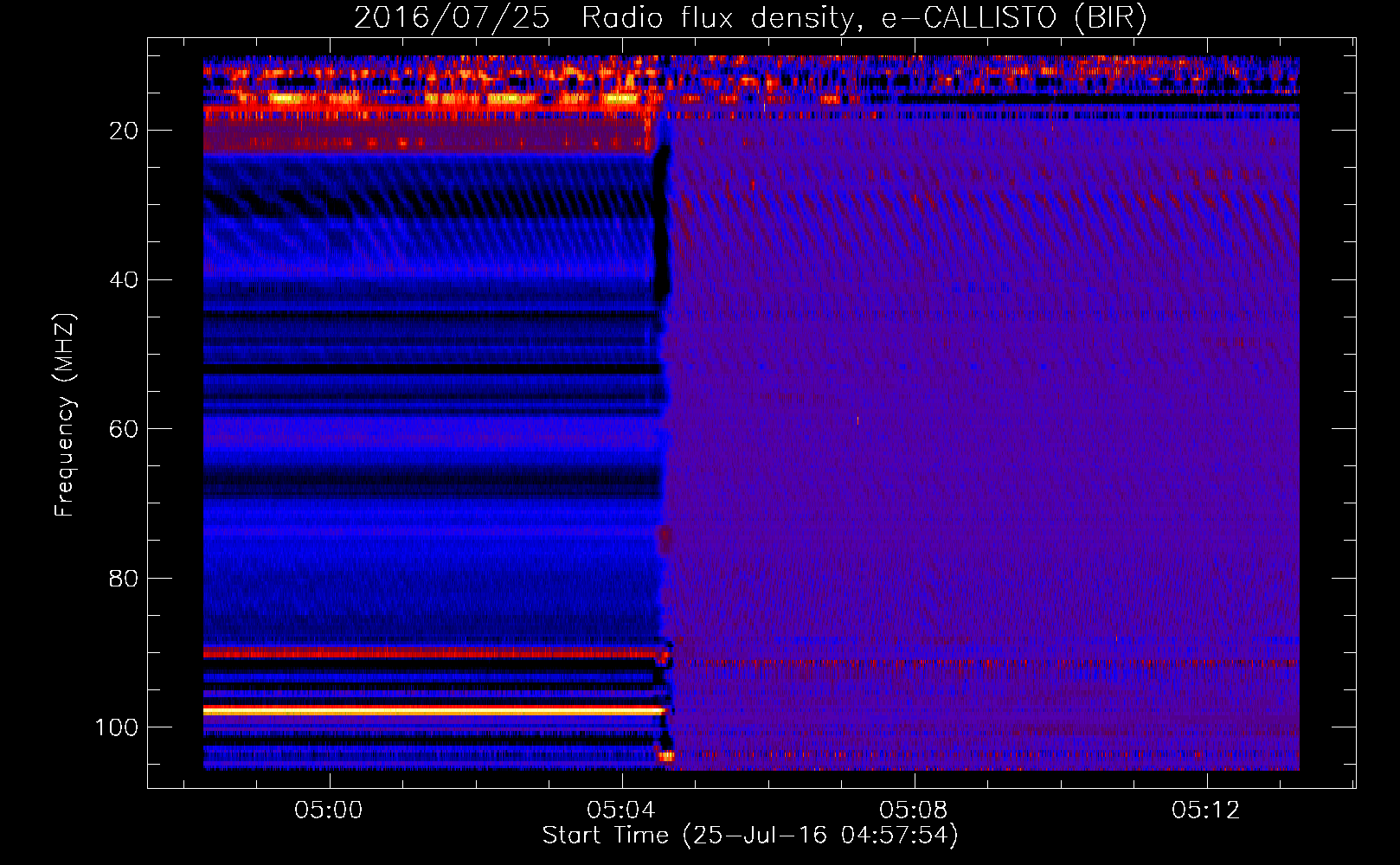Click the 60 frequency tick label
1400x865 pixels.
coord(124,430)
